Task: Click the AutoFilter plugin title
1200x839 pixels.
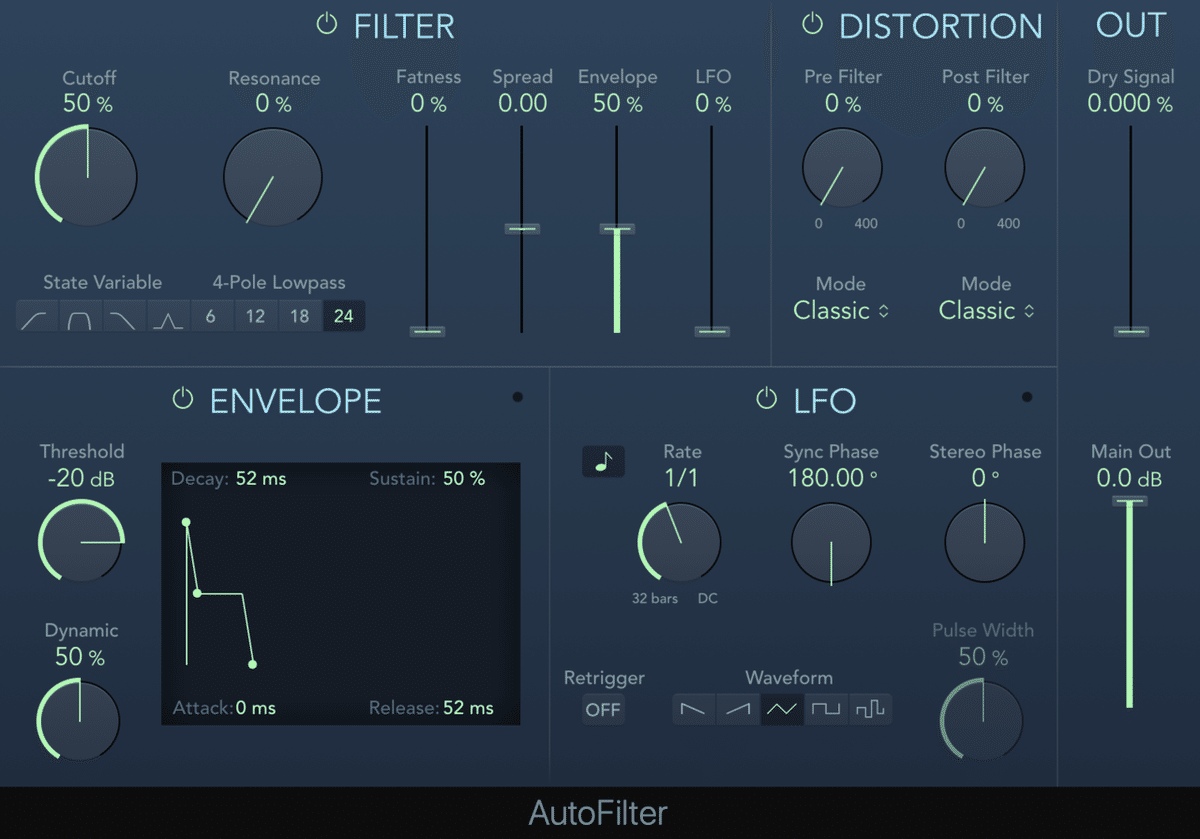Action: click(598, 813)
